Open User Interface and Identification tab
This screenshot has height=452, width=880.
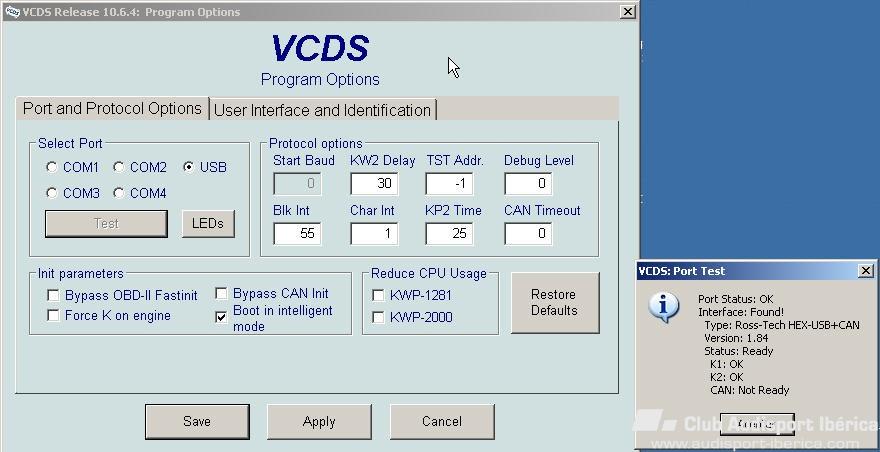coord(323,110)
